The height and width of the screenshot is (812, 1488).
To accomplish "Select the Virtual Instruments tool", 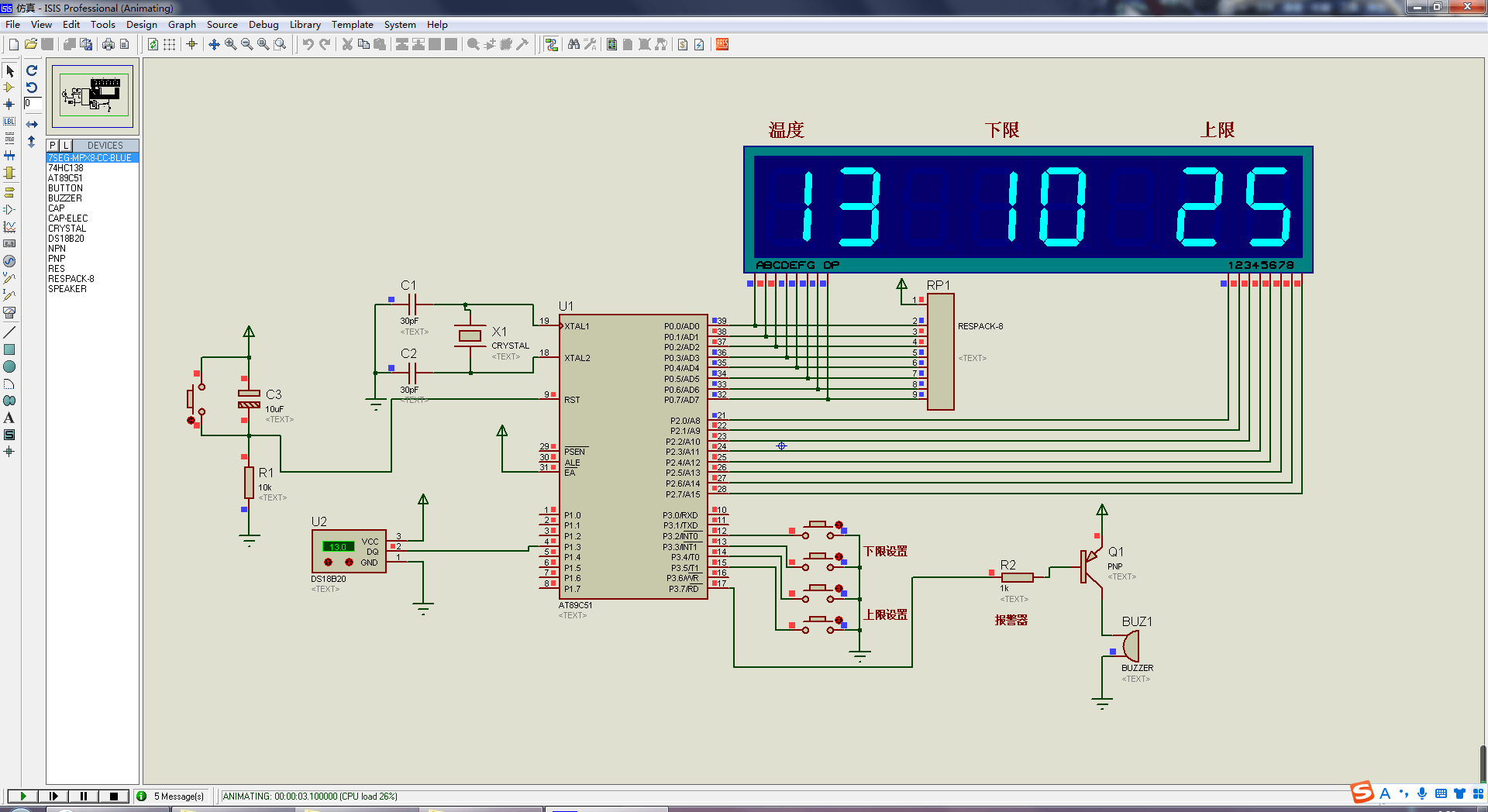I will 9,312.
